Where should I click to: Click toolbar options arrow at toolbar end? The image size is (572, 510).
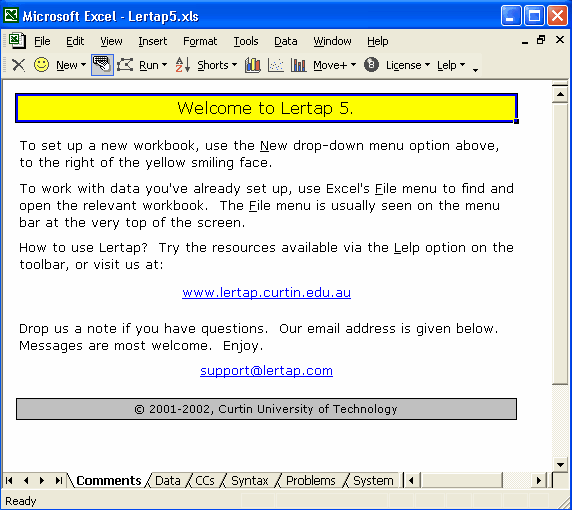click(x=475, y=69)
